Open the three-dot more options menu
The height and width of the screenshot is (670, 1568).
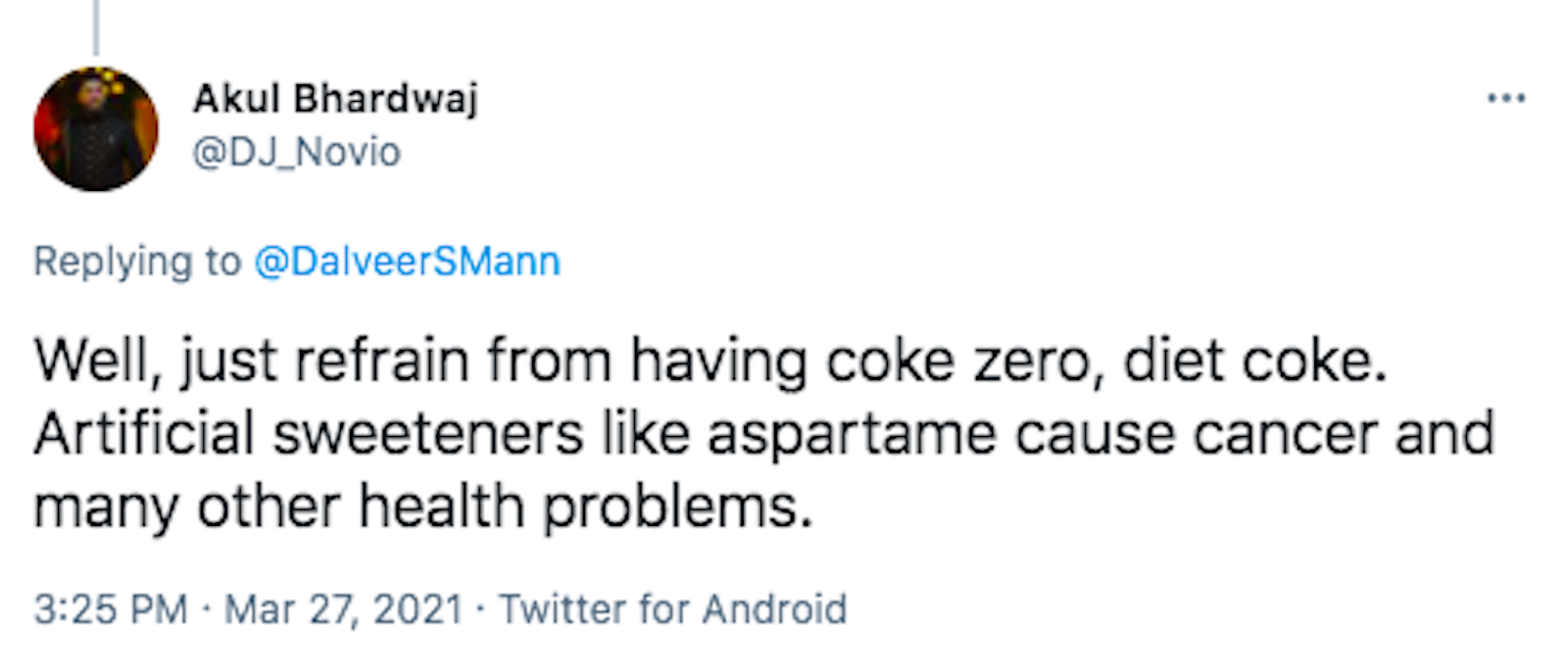pos(1505,98)
